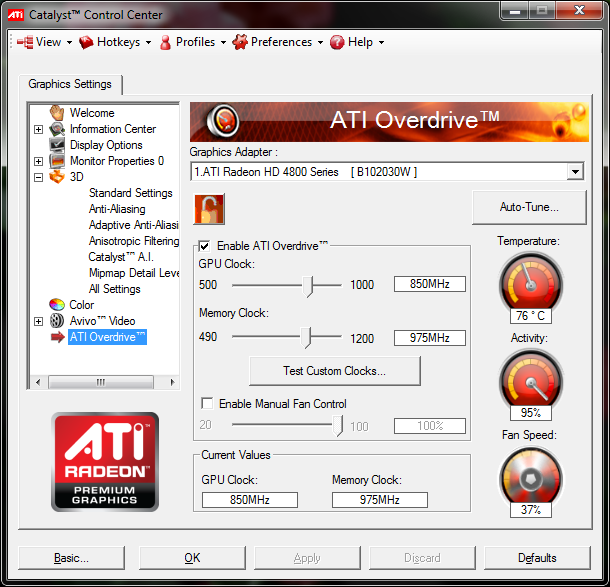
Task: Click the tree scrollbar left arrow
Action: (38, 382)
